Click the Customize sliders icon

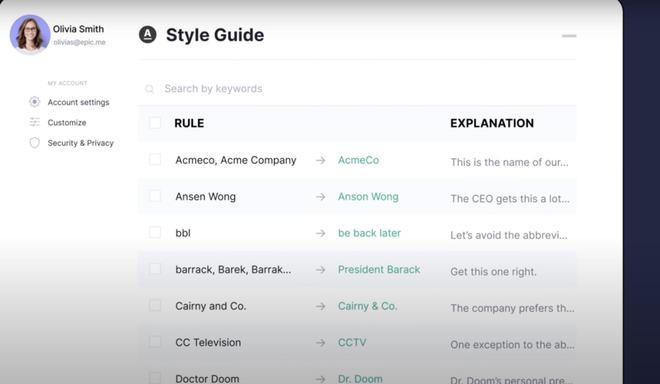pyautogui.click(x=35, y=122)
